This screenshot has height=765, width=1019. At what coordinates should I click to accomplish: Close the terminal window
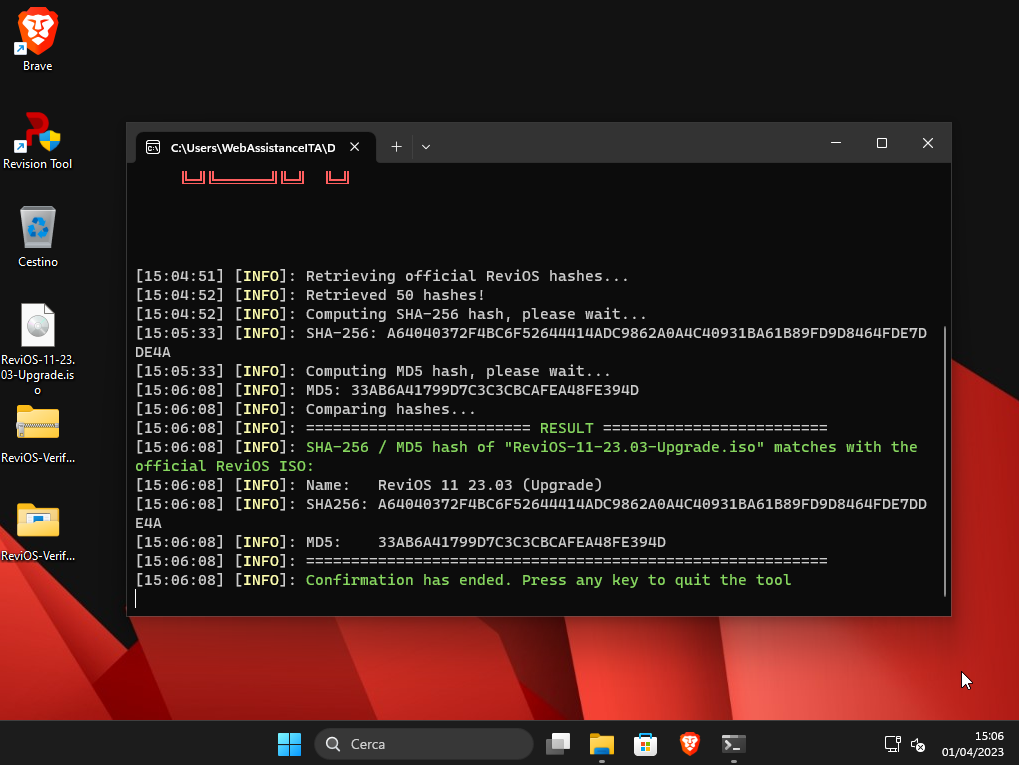[x=928, y=143]
